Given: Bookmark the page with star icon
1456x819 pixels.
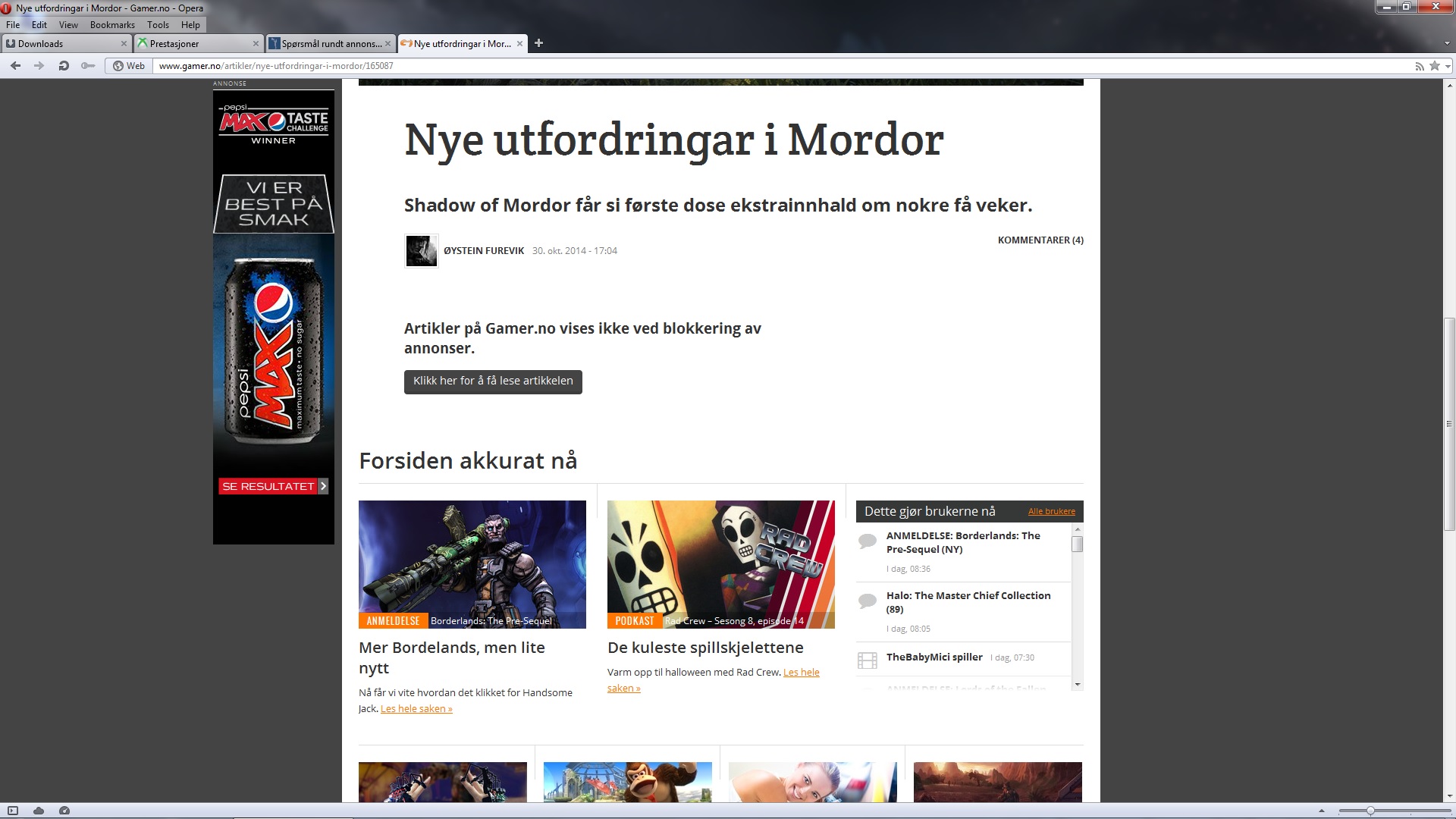Looking at the screenshot, I should click(1435, 66).
